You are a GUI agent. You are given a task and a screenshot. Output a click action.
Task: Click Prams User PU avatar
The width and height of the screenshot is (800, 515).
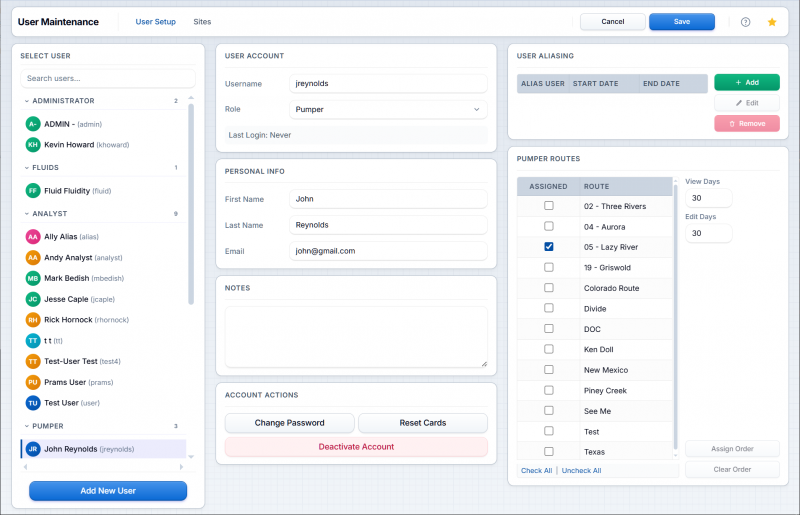33,382
